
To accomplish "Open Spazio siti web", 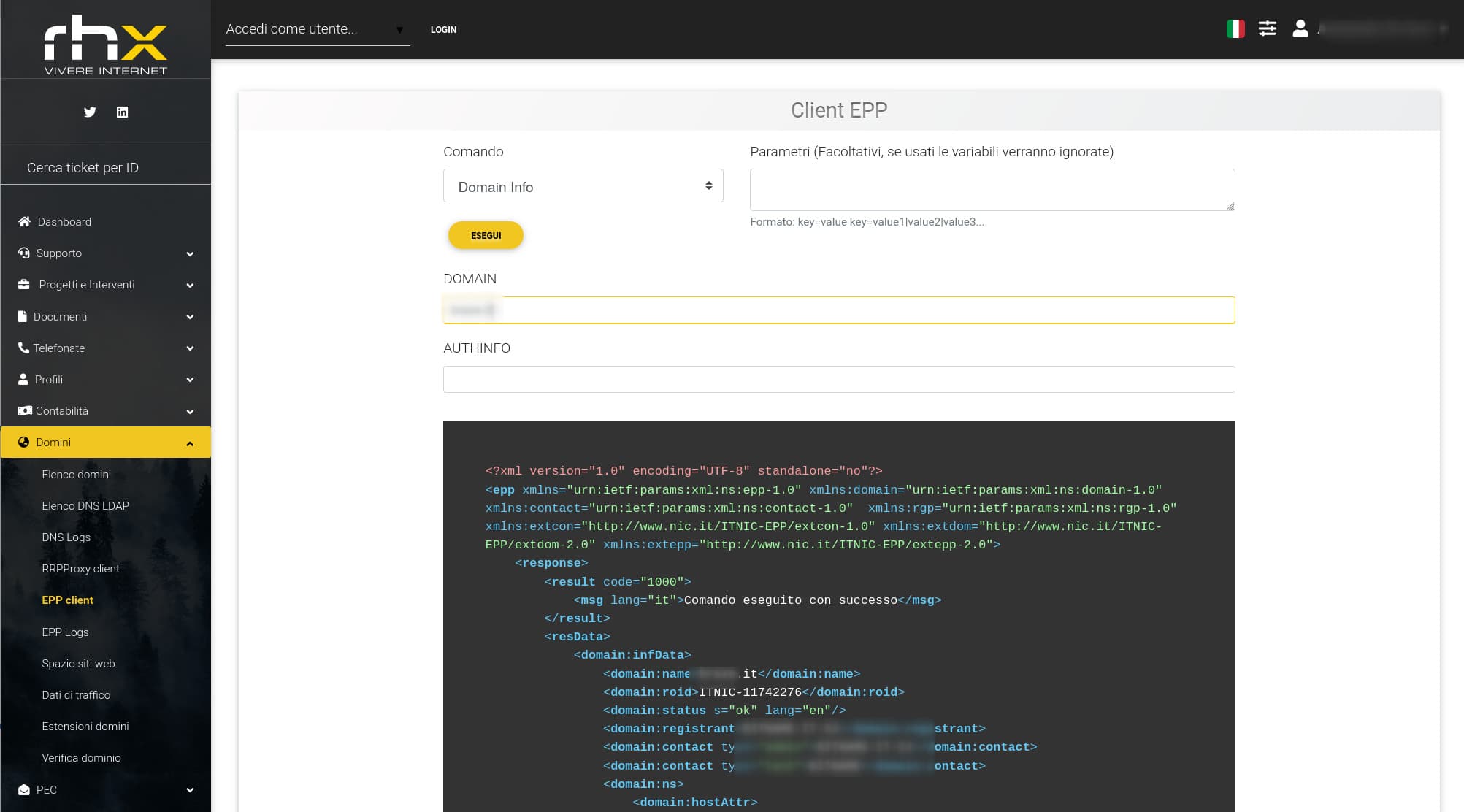I will [x=78, y=663].
